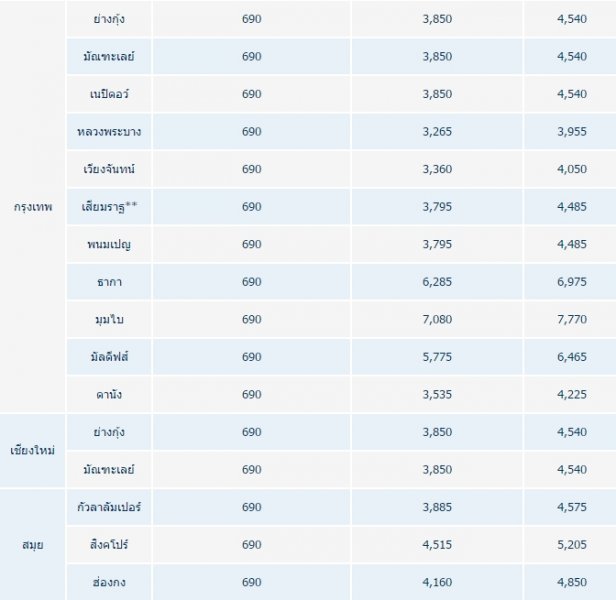This screenshot has height=600, width=616.
Task: Click the ดานัง destination cell
Action: pos(110,394)
